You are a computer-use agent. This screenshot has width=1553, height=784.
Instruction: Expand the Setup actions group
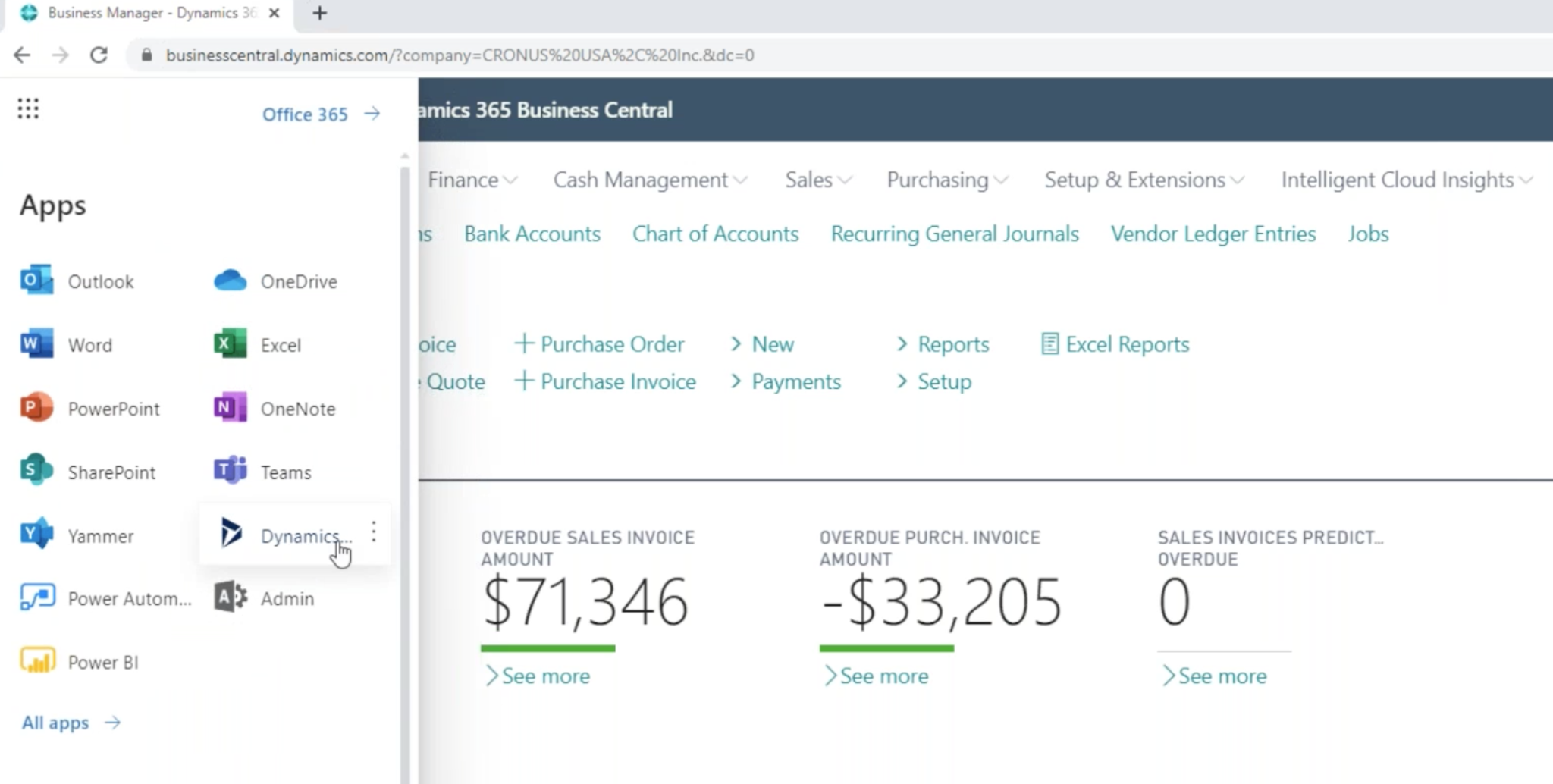tap(933, 381)
